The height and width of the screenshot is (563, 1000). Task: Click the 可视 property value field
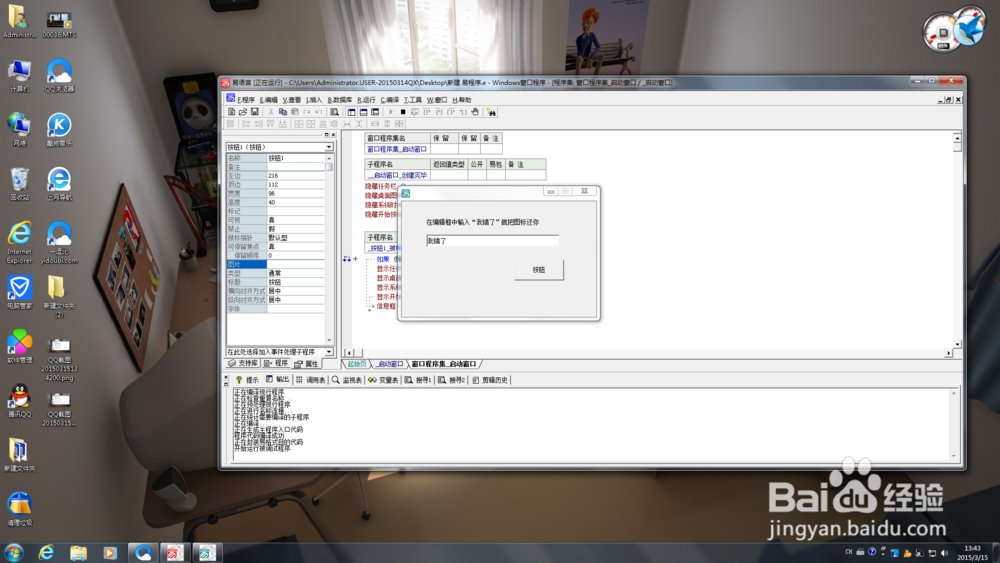tap(296, 219)
